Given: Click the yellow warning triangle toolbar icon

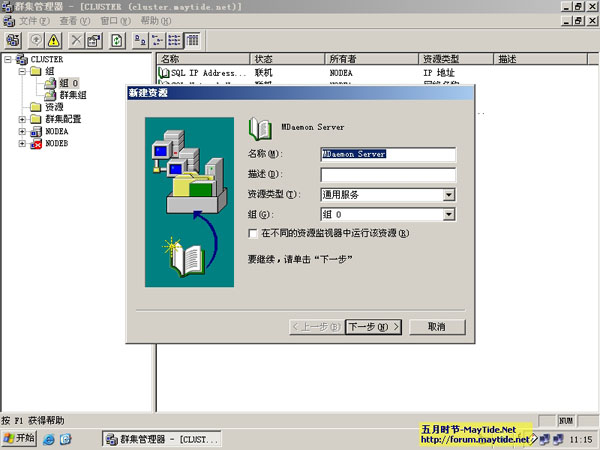Looking at the screenshot, I should pyautogui.click(x=54, y=40).
